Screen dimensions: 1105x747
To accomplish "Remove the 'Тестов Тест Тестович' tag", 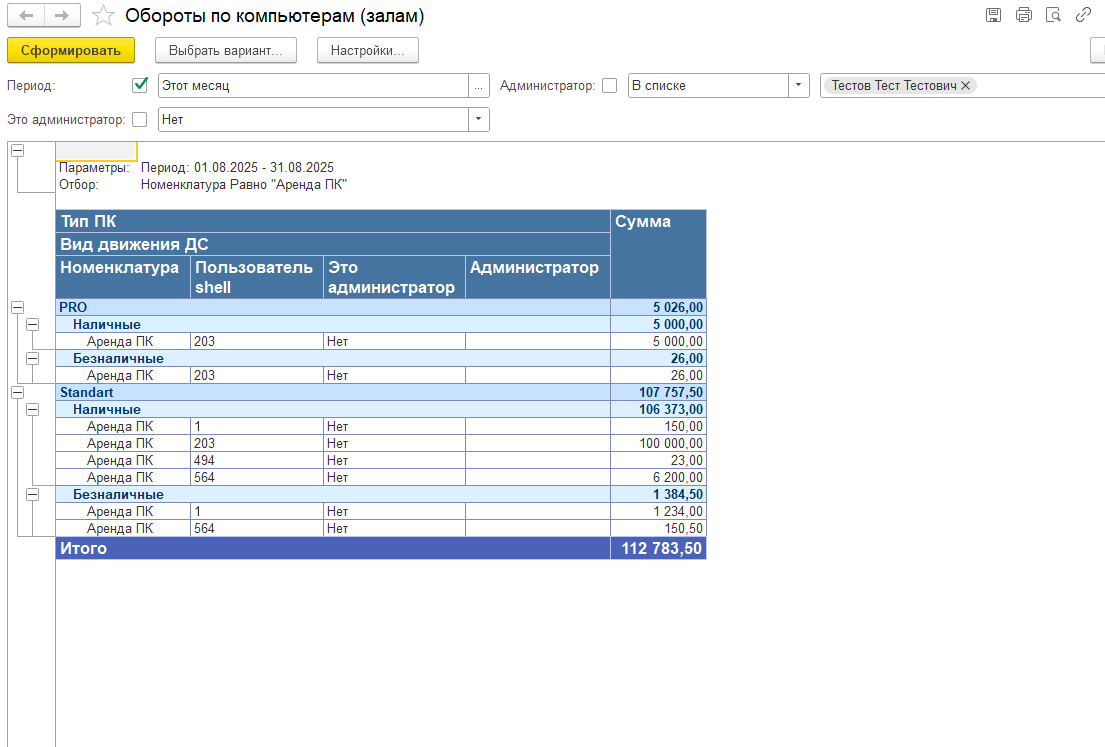I will click(965, 86).
